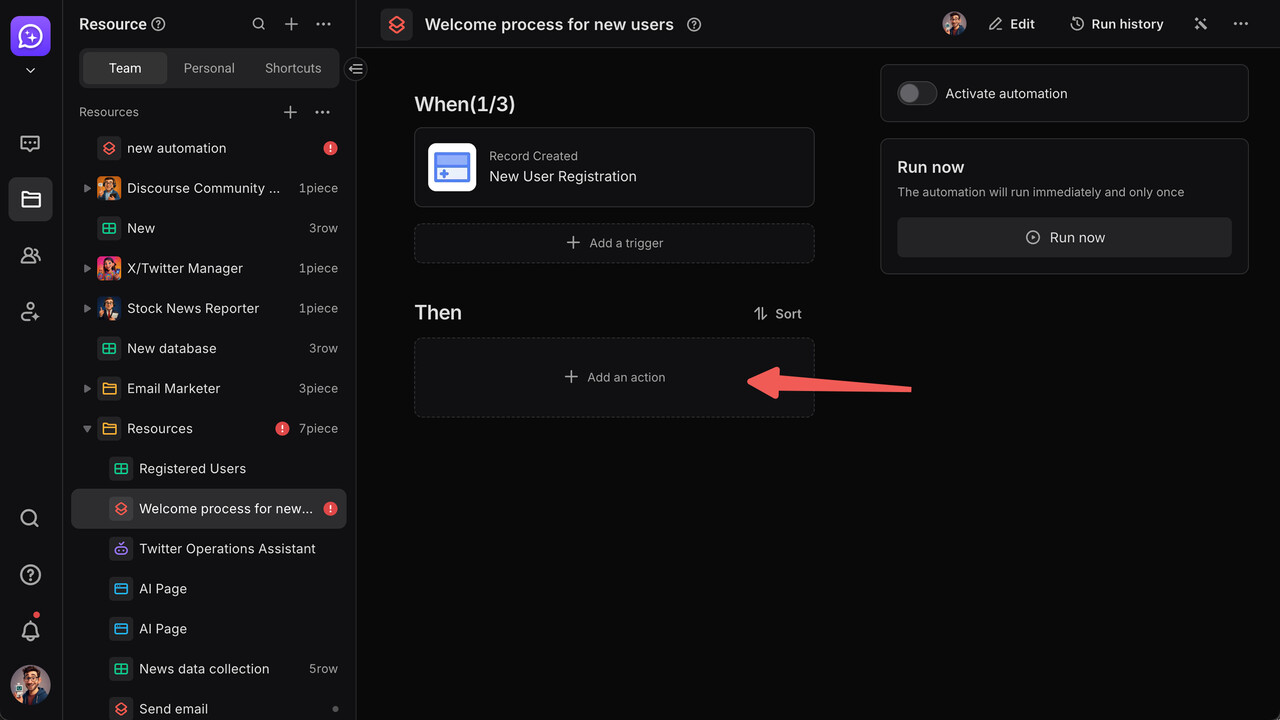The width and height of the screenshot is (1280, 720).
Task: Expand the Discourse Community folder
Action: (87, 188)
